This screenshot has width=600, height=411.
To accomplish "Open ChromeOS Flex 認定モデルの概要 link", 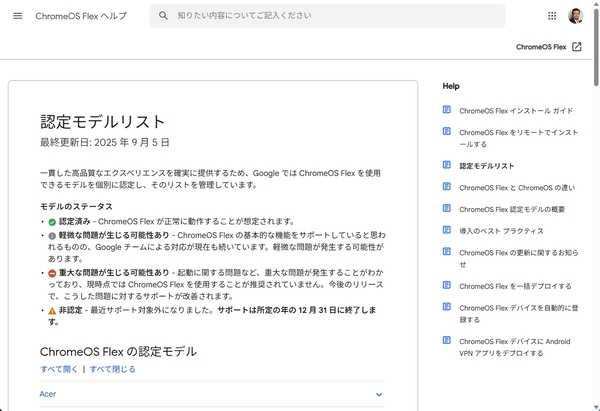I will [512, 210].
